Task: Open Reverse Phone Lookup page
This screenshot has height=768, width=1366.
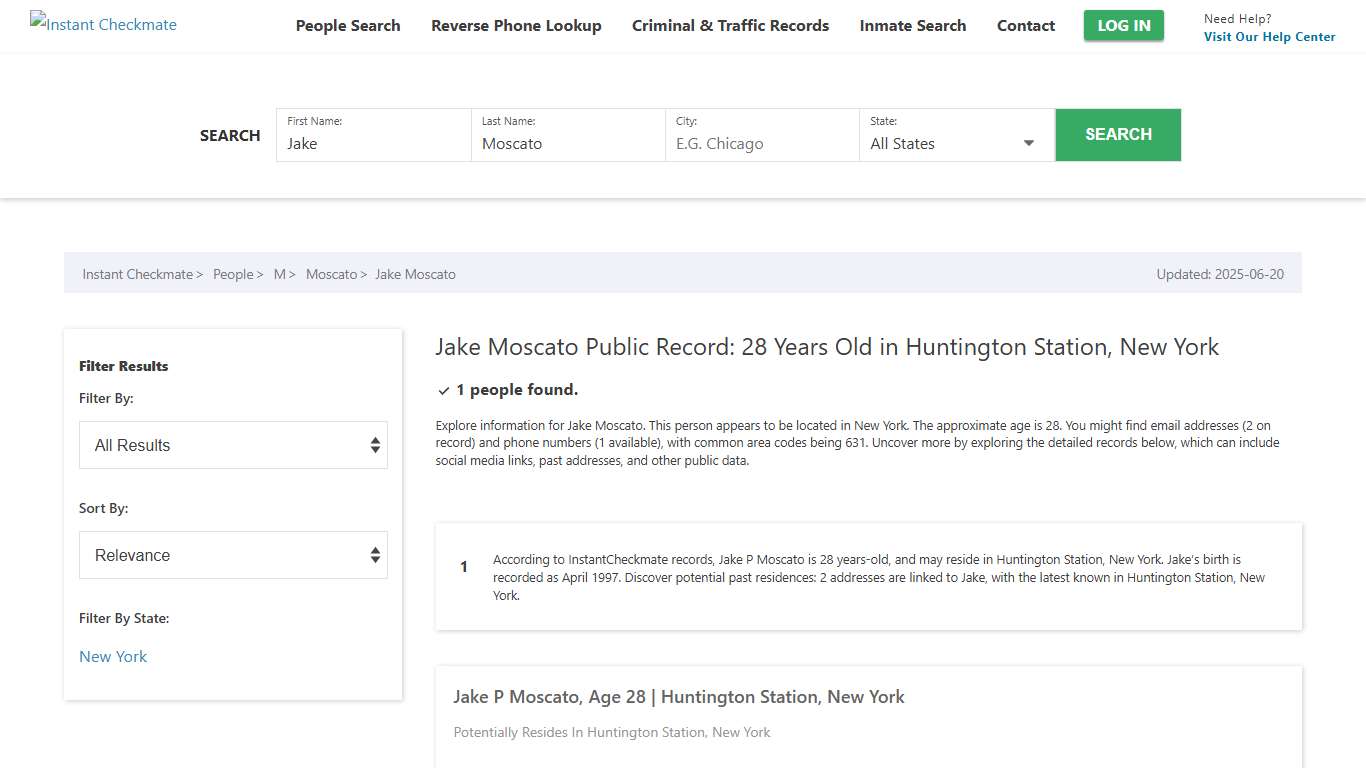Action: (x=516, y=25)
